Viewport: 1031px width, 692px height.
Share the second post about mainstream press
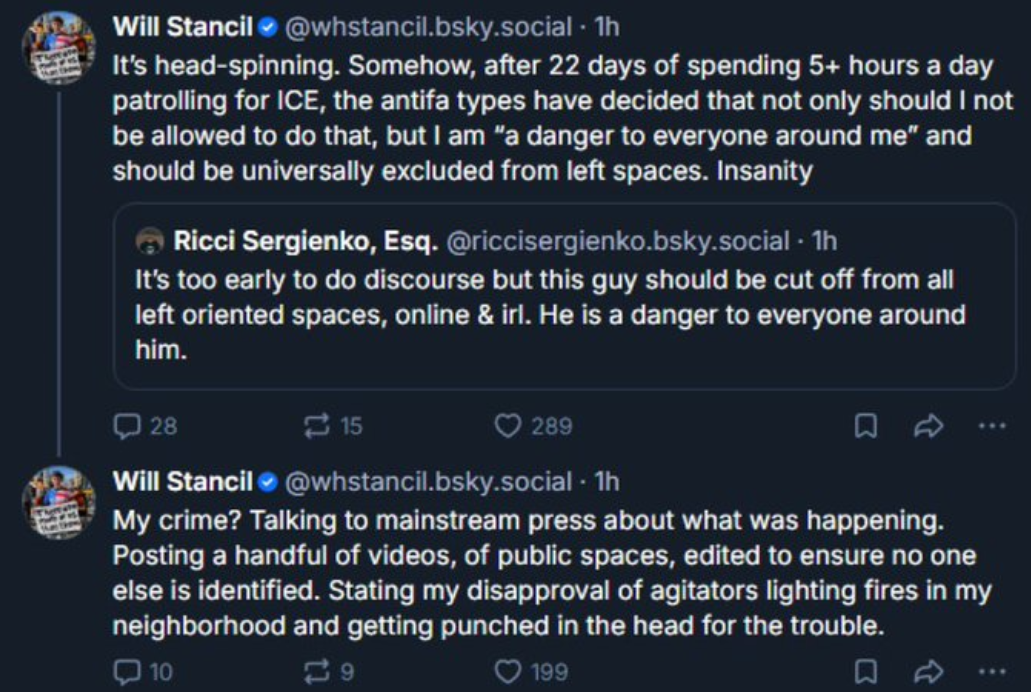click(928, 672)
